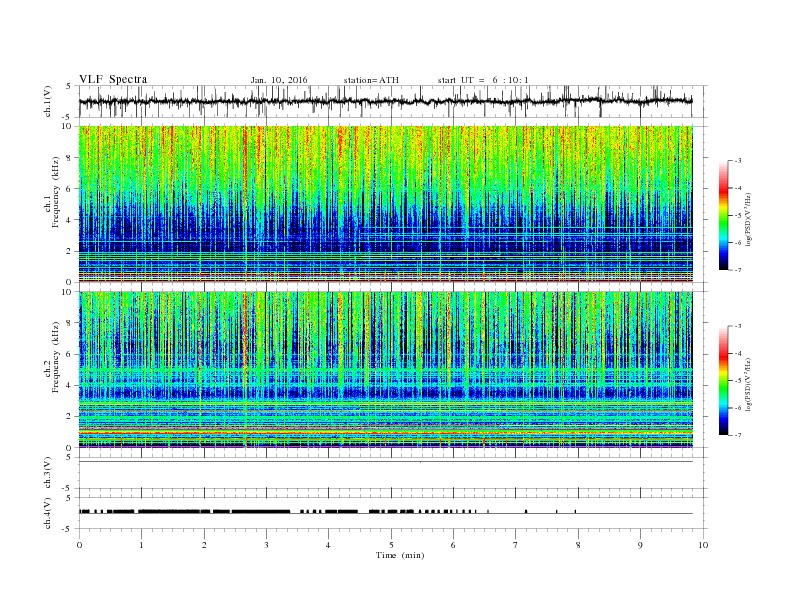Click the "ch.1(V)" waveform axis label
This screenshot has width=792, height=612.
tap(48, 101)
